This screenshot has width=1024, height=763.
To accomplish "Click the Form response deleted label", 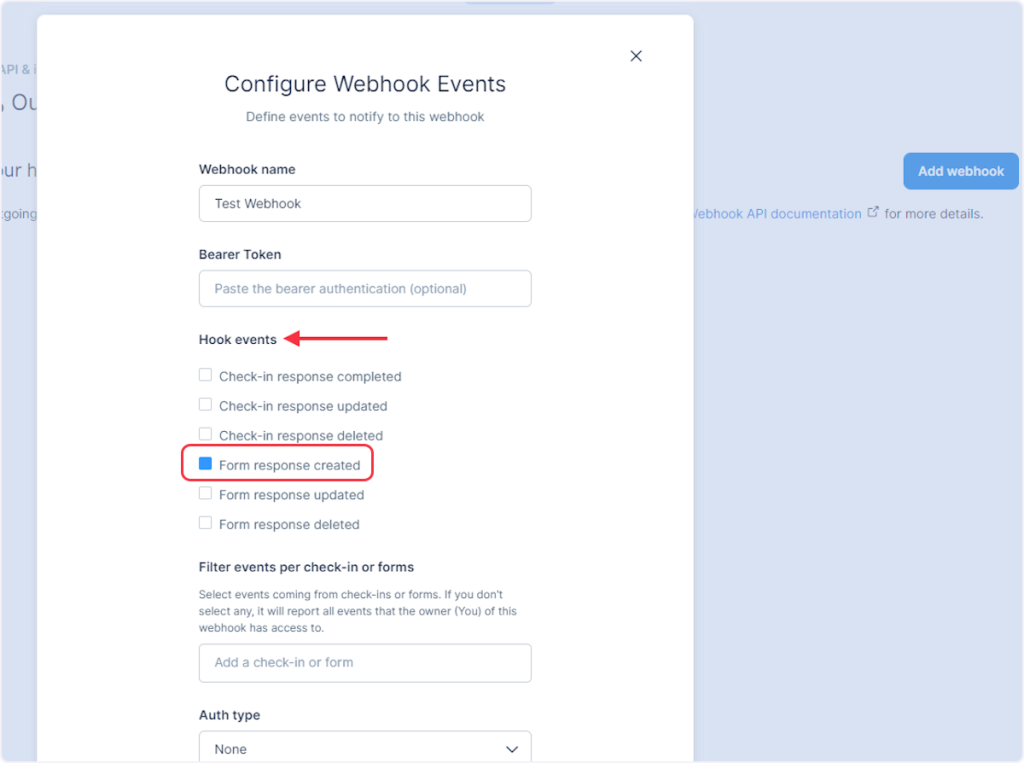I will (x=289, y=524).
